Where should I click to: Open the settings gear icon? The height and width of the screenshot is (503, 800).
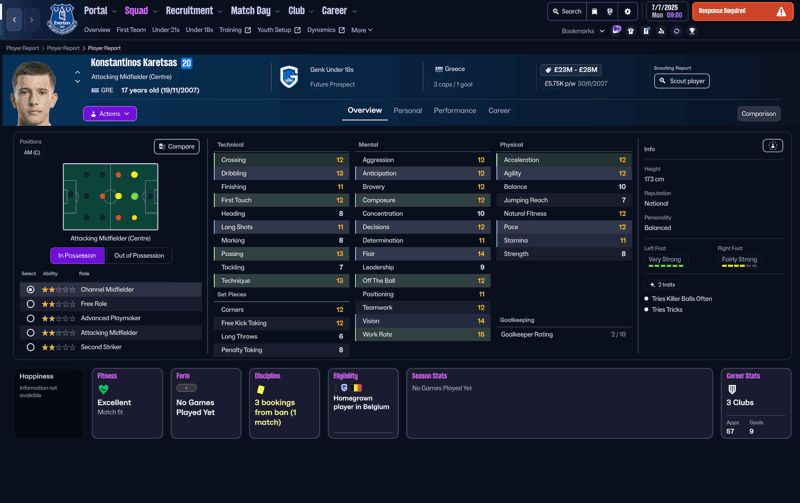pyautogui.click(x=628, y=11)
